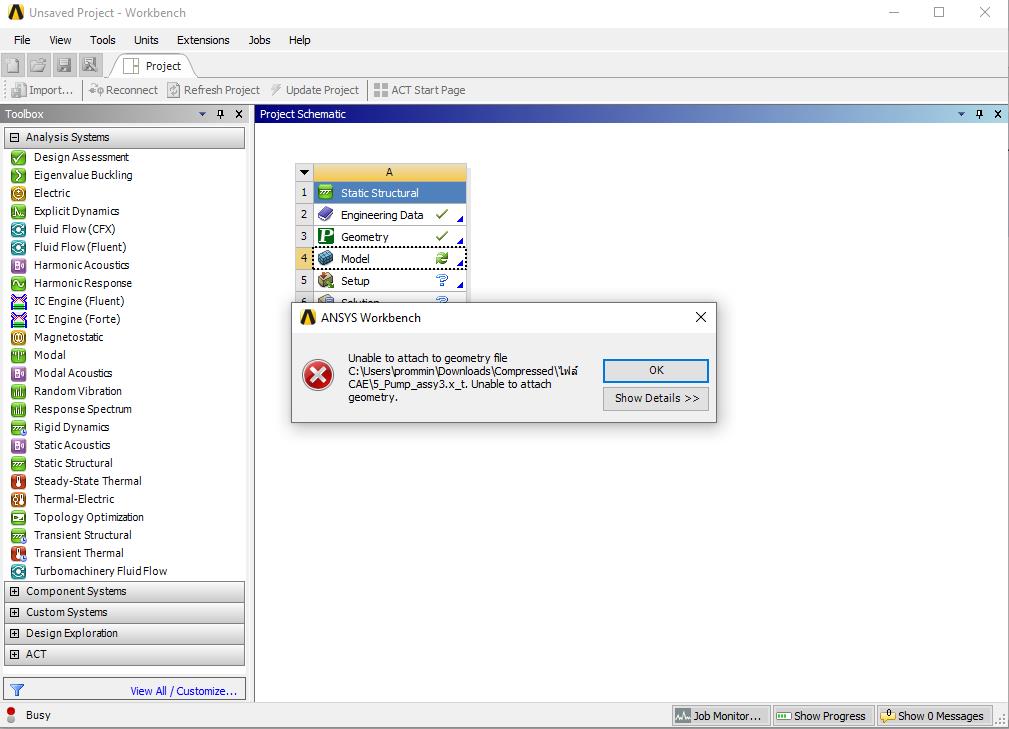Click the Design Assessment icon in Toolbox
Screen dimensions: 1009x729
click(19, 157)
